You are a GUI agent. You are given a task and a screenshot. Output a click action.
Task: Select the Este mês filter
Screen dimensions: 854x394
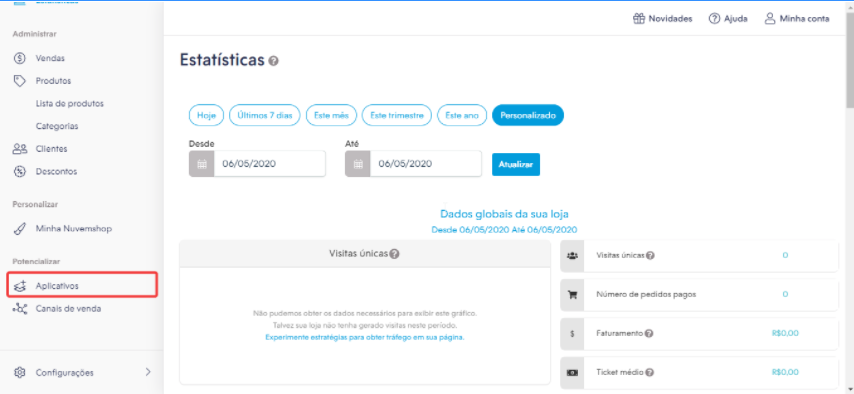point(331,116)
